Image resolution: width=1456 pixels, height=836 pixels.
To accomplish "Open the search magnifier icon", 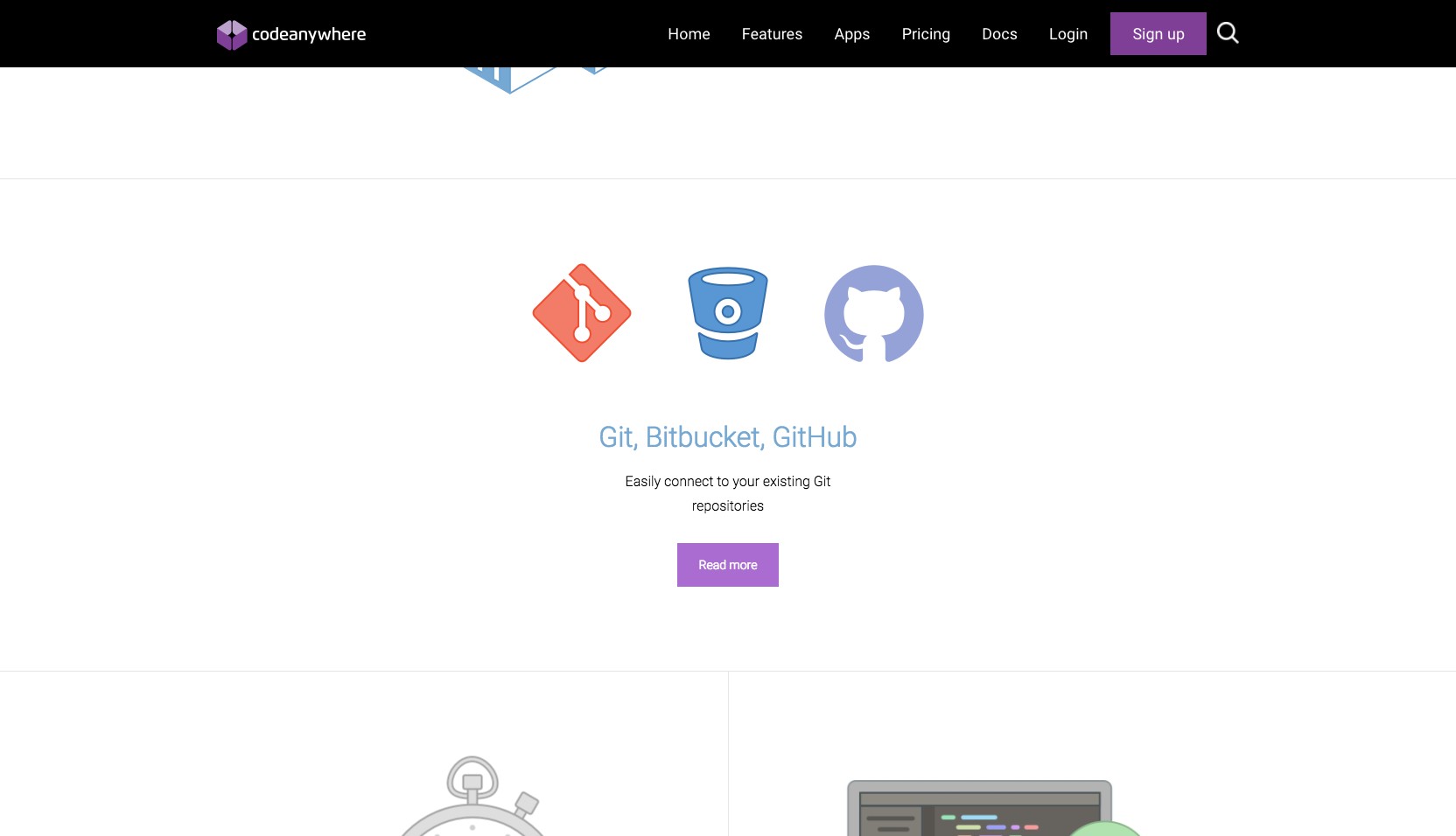I will click(1228, 33).
